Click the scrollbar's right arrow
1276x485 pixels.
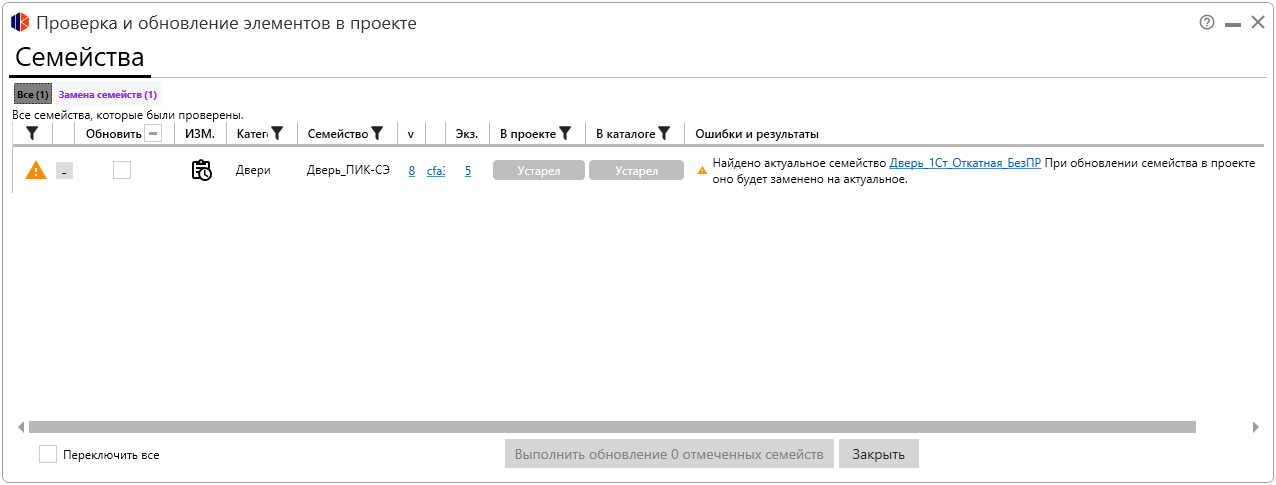tap(1256, 427)
